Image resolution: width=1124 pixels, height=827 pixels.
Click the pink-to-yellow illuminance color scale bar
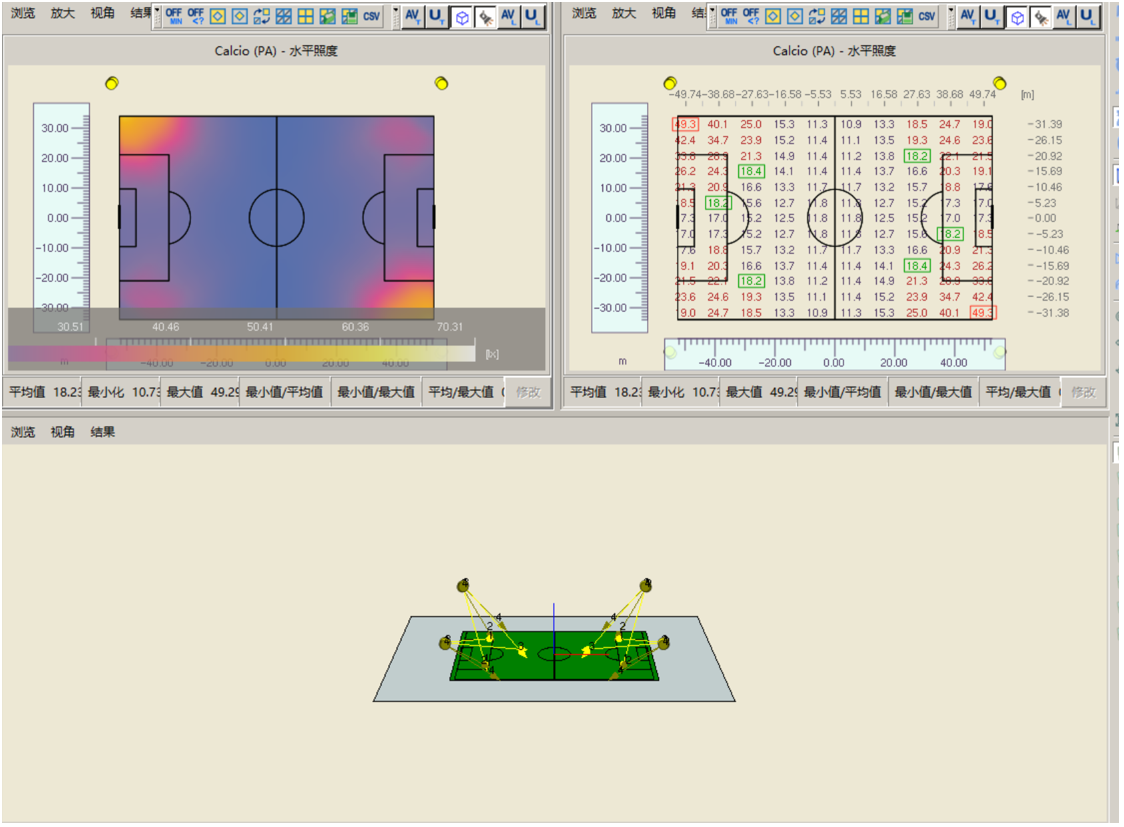[x=242, y=353]
